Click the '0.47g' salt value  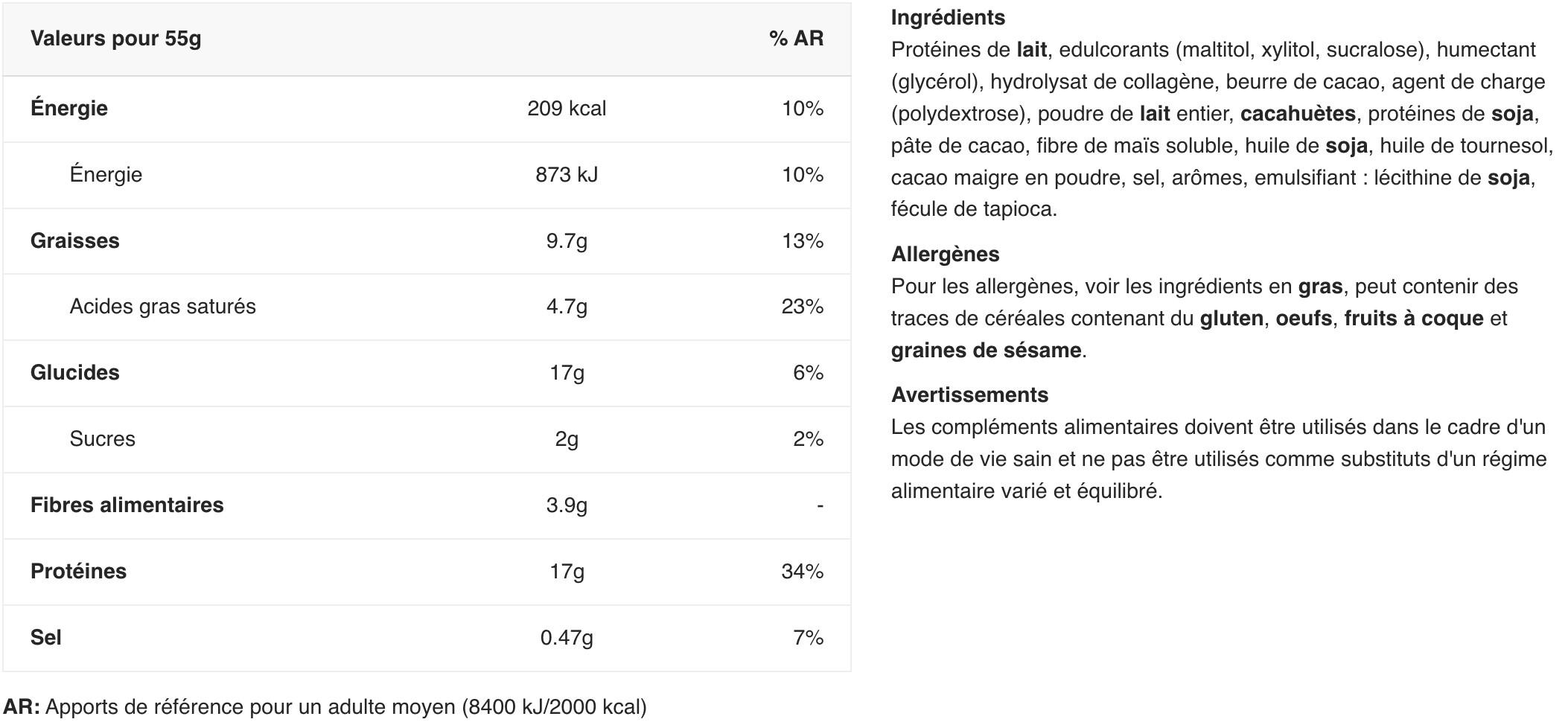(567, 638)
